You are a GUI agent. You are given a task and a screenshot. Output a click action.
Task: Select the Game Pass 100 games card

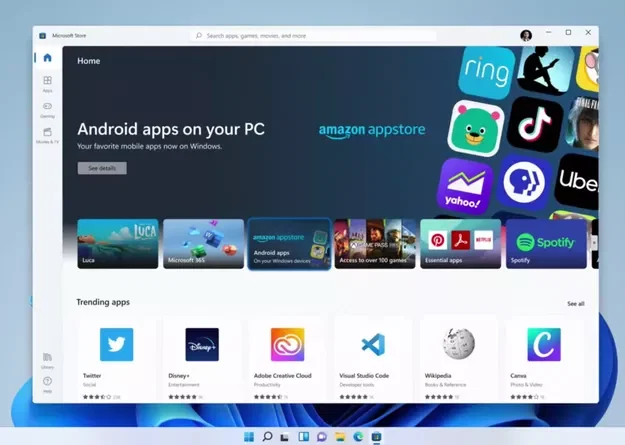pyautogui.click(x=375, y=244)
